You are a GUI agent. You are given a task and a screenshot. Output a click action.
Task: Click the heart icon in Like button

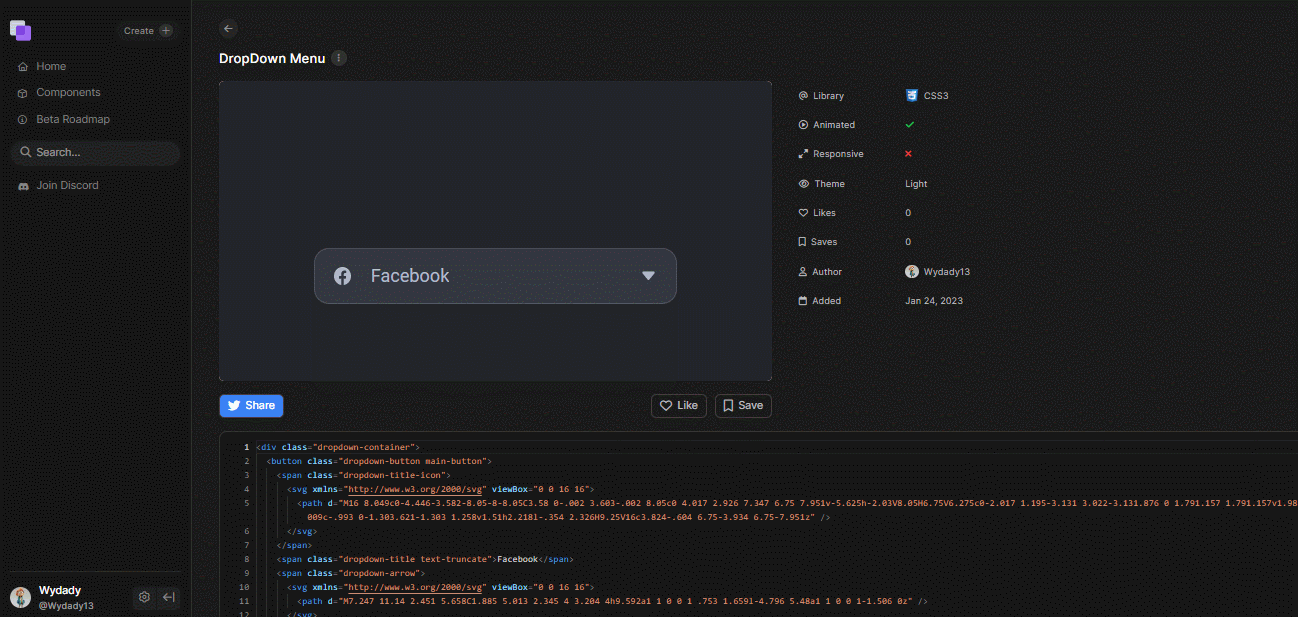point(666,406)
